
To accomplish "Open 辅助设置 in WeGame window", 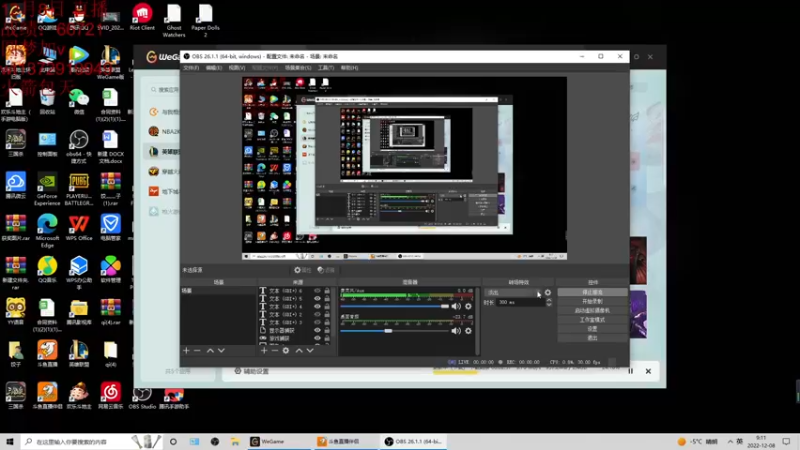I will coord(252,371).
